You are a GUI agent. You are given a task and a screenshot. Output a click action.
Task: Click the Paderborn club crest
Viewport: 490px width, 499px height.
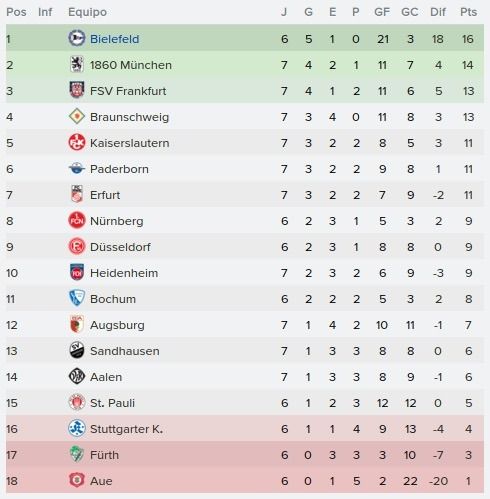(77, 168)
